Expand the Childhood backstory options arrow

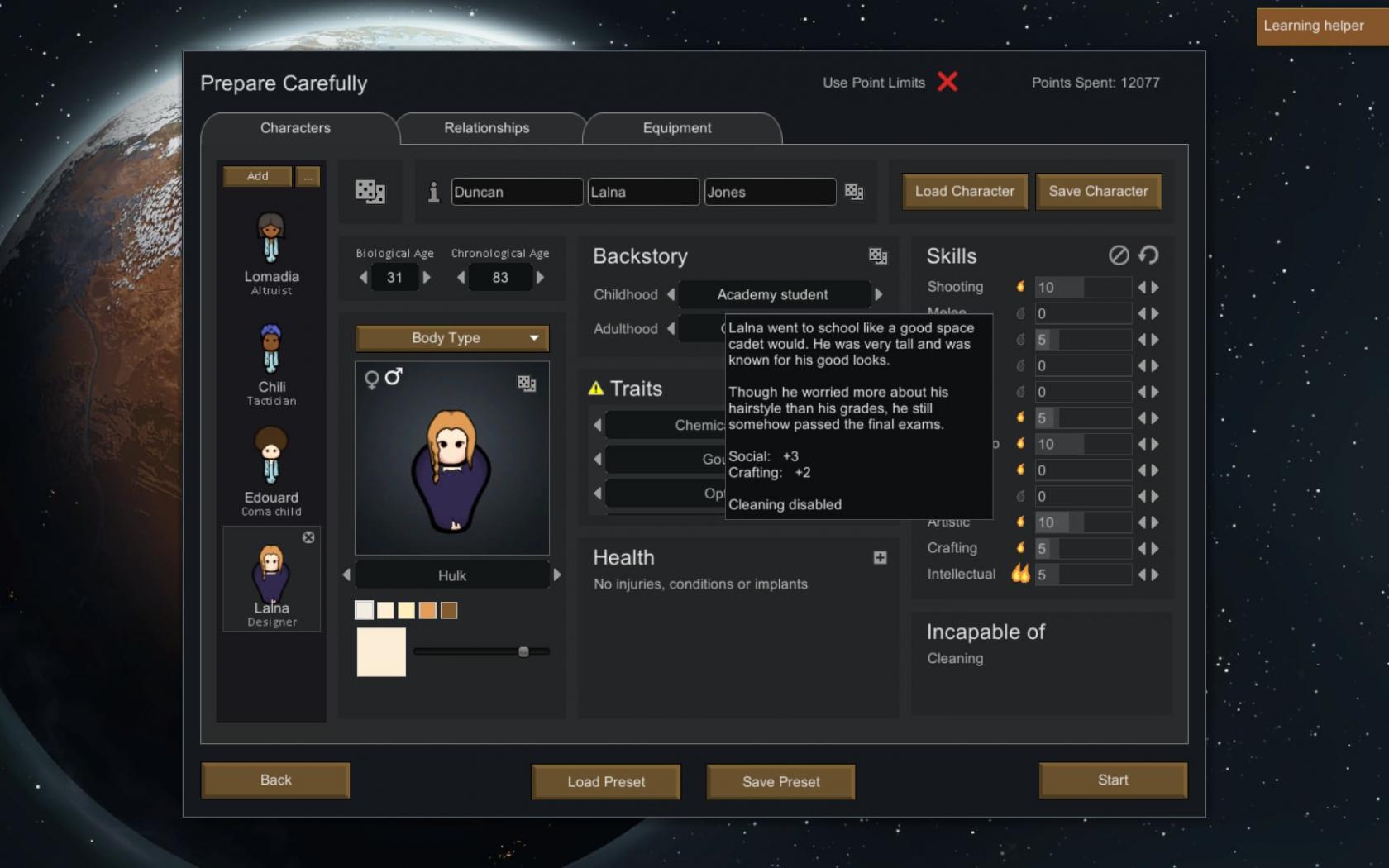tap(879, 294)
